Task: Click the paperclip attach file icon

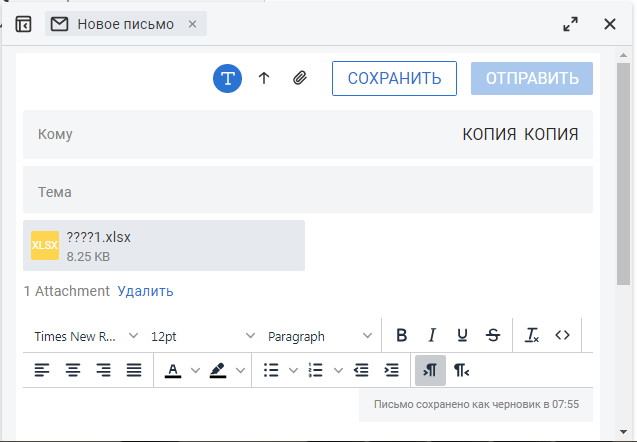Action: tap(299, 78)
